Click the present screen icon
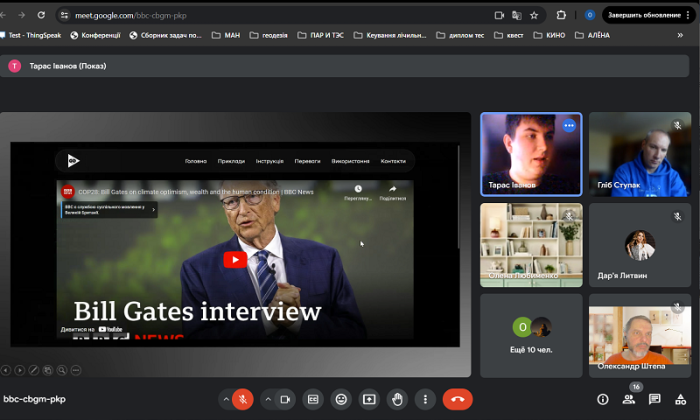Image resolution: width=700 pixels, height=420 pixels. pos(369,399)
